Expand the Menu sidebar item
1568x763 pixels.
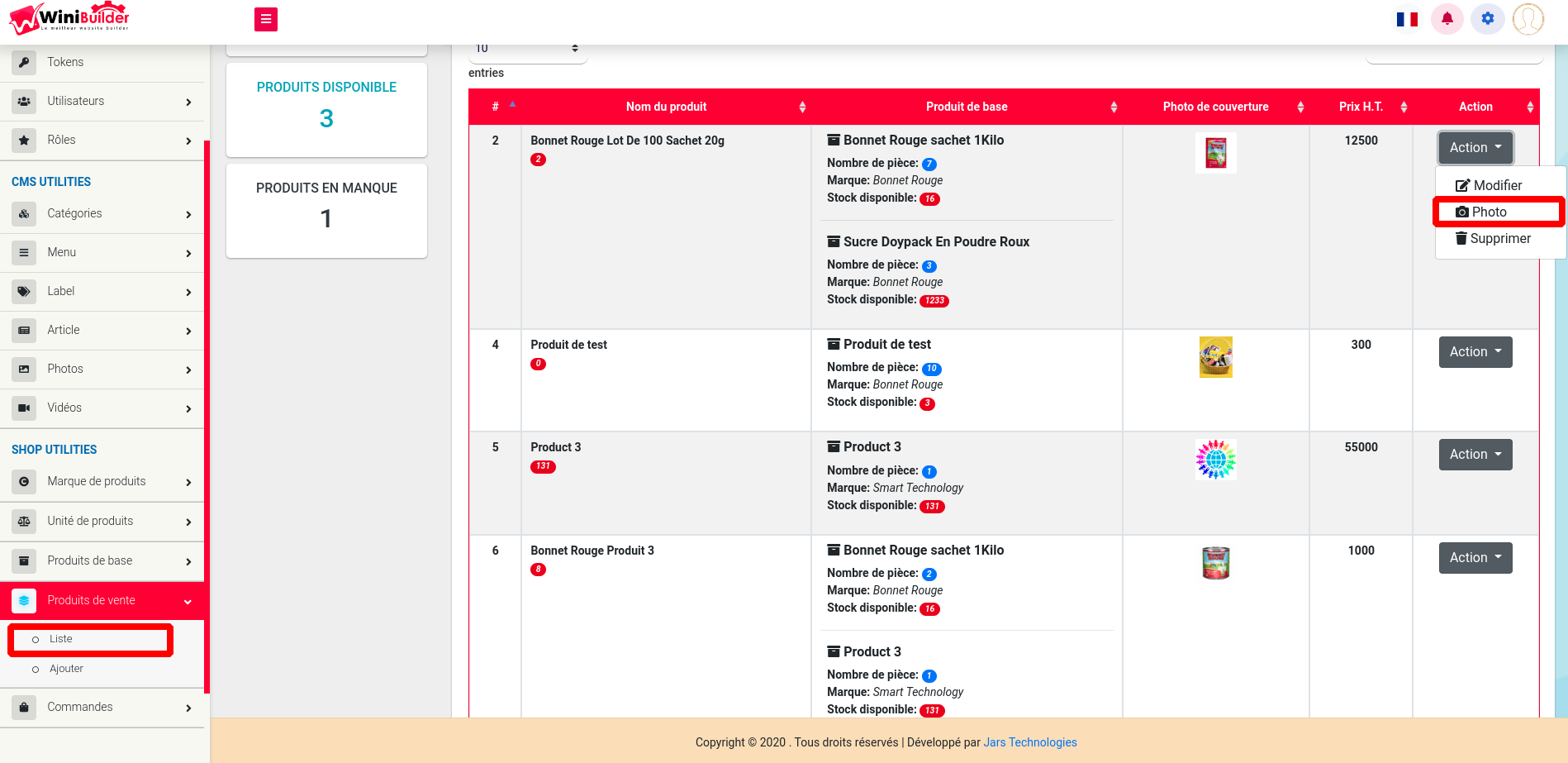click(102, 252)
